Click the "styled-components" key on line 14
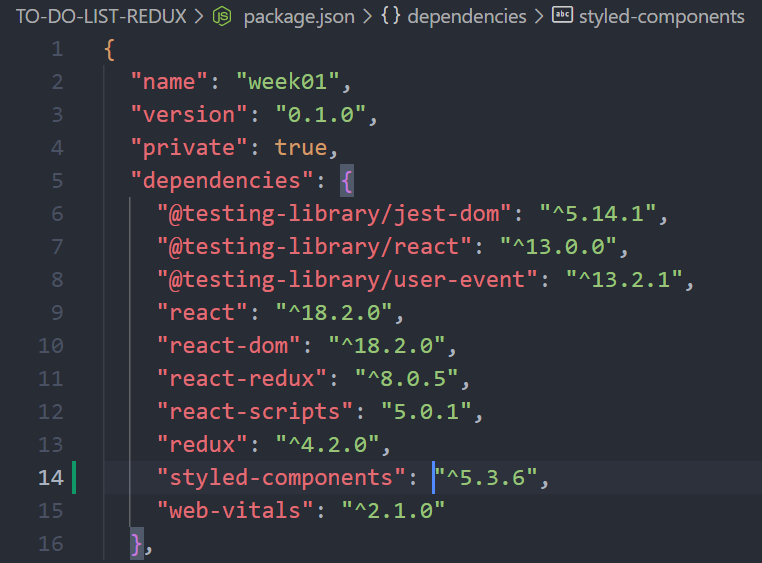 (x=281, y=478)
